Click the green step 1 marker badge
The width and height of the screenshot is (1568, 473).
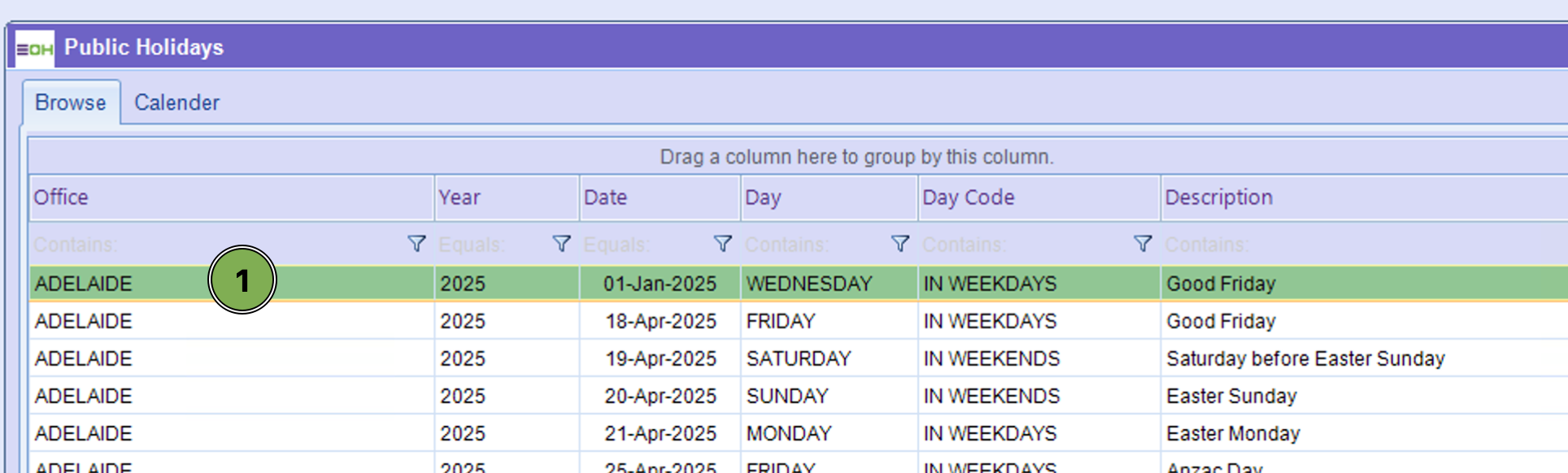(x=242, y=280)
